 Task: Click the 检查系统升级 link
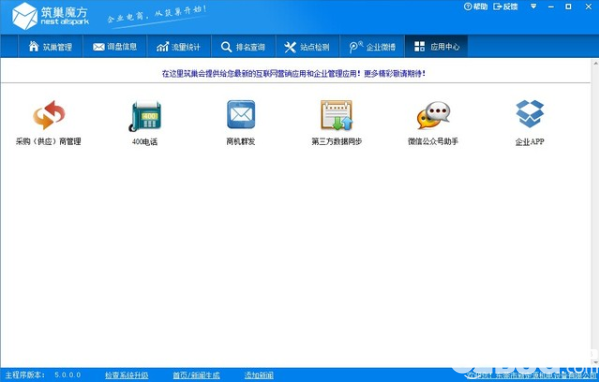126,375
